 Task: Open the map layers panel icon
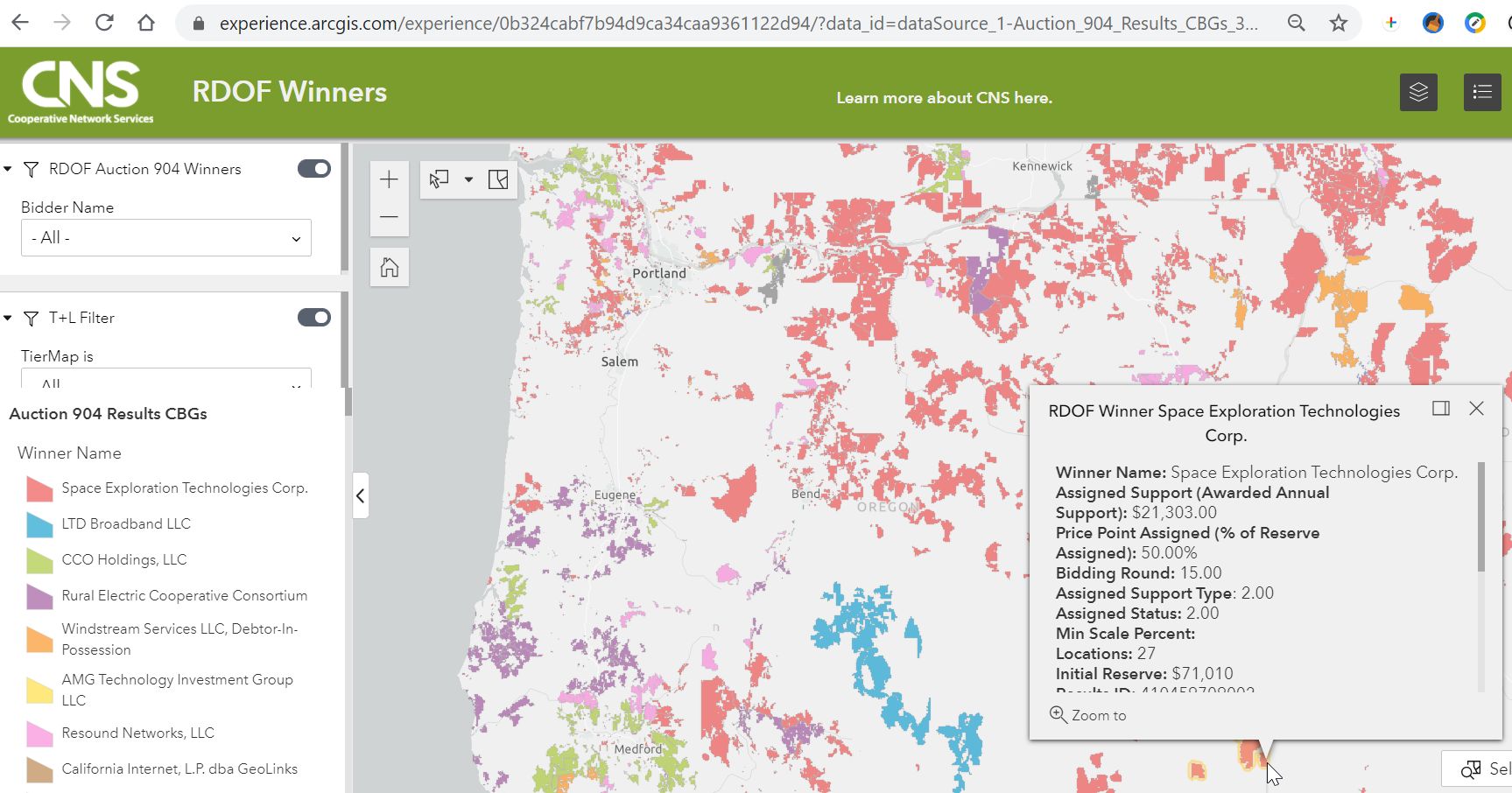coord(1419,92)
